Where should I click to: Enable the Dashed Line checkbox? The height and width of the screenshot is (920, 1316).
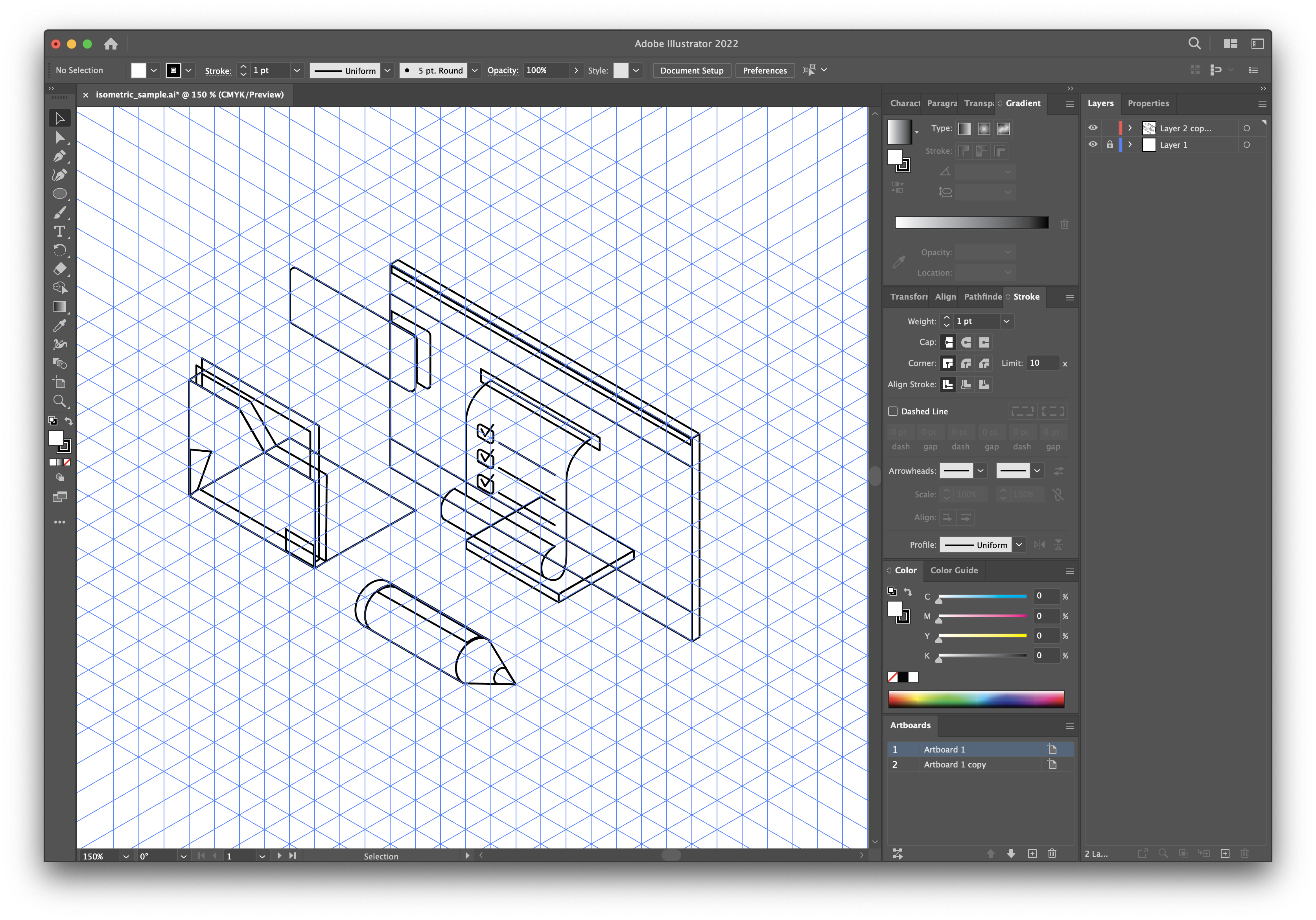coord(892,411)
